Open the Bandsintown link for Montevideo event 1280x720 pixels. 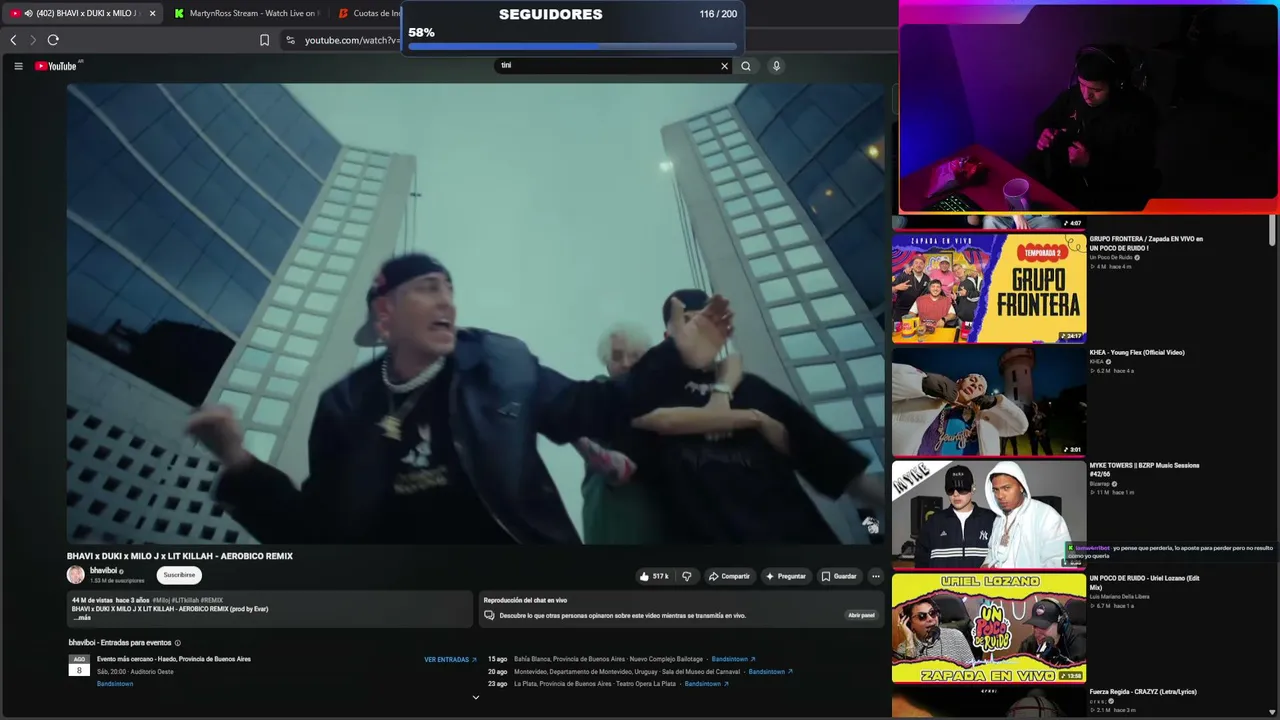tap(770, 672)
